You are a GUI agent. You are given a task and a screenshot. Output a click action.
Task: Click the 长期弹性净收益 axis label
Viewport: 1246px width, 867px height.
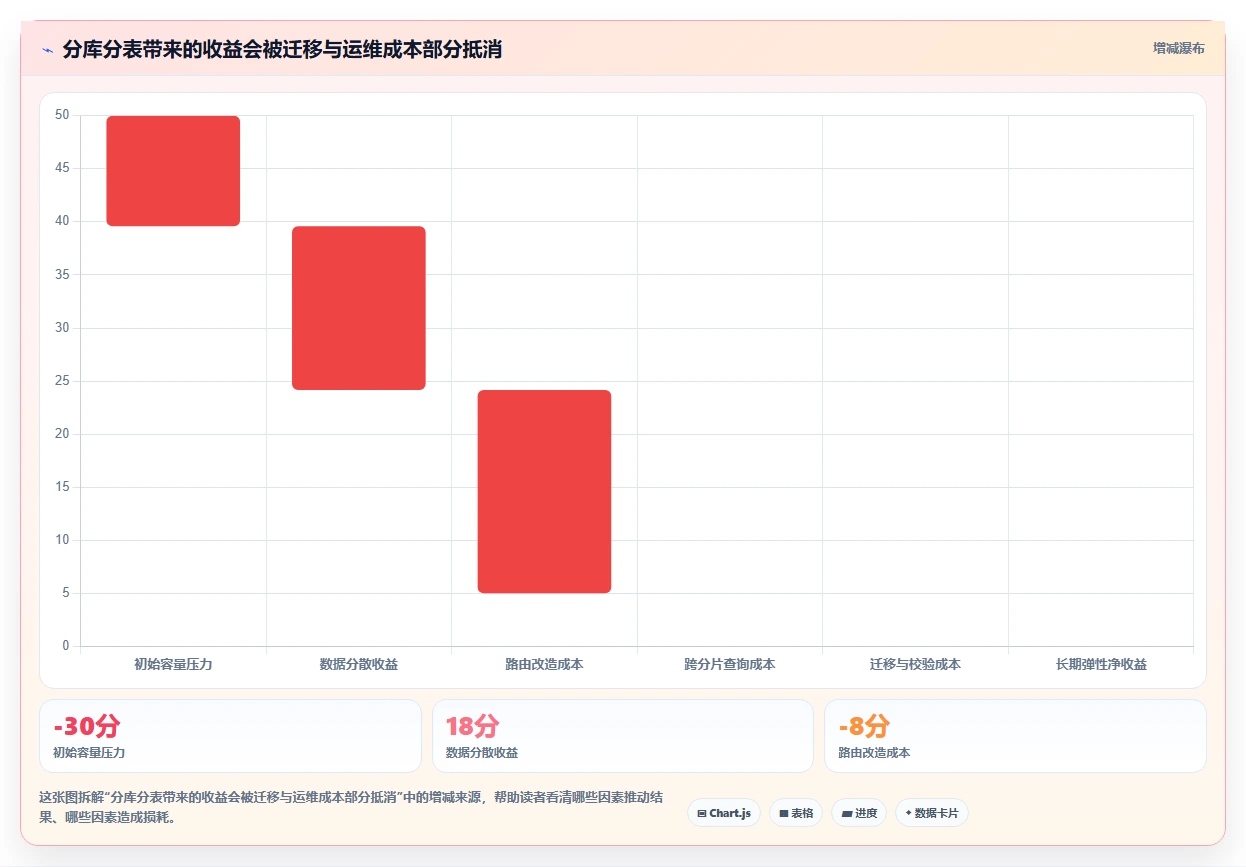[1101, 664]
